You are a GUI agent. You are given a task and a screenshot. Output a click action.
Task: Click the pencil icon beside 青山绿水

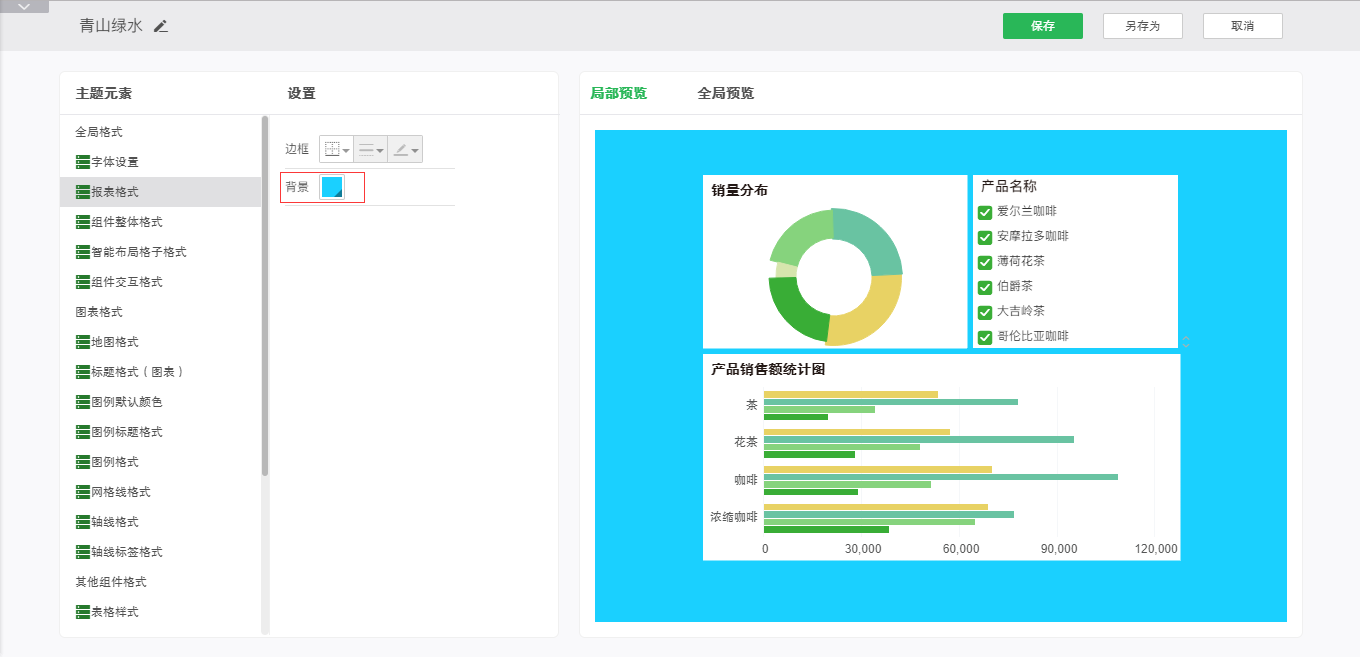[161, 26]
